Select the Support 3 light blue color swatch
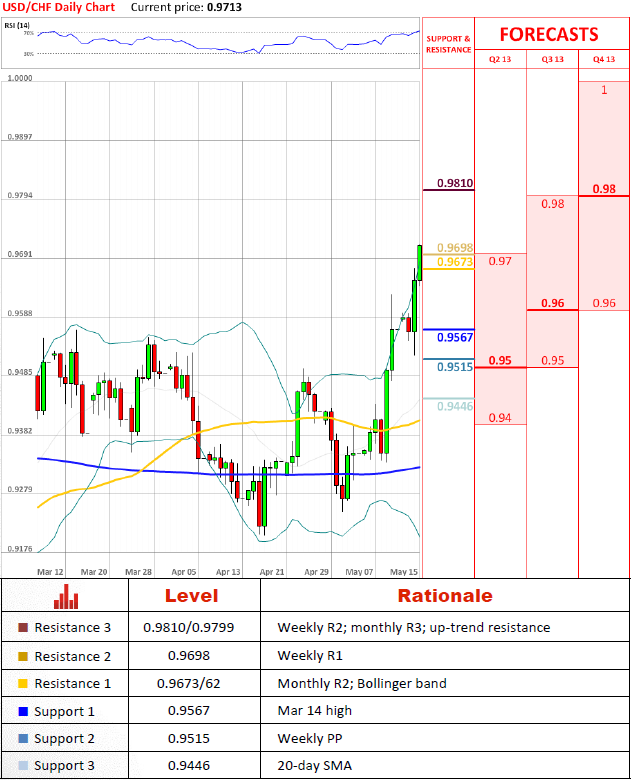This screenshot has height=780, width=632. [x=23, y=766]
